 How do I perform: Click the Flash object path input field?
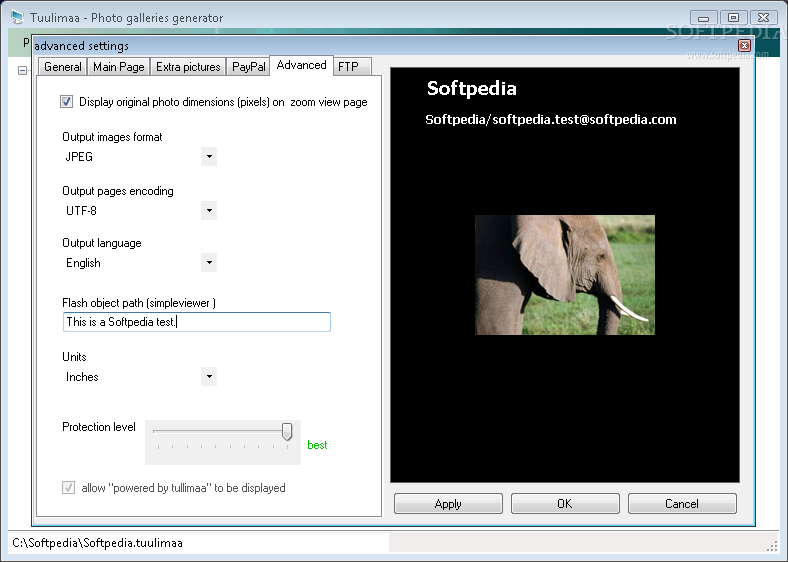(x=197, y=322)
